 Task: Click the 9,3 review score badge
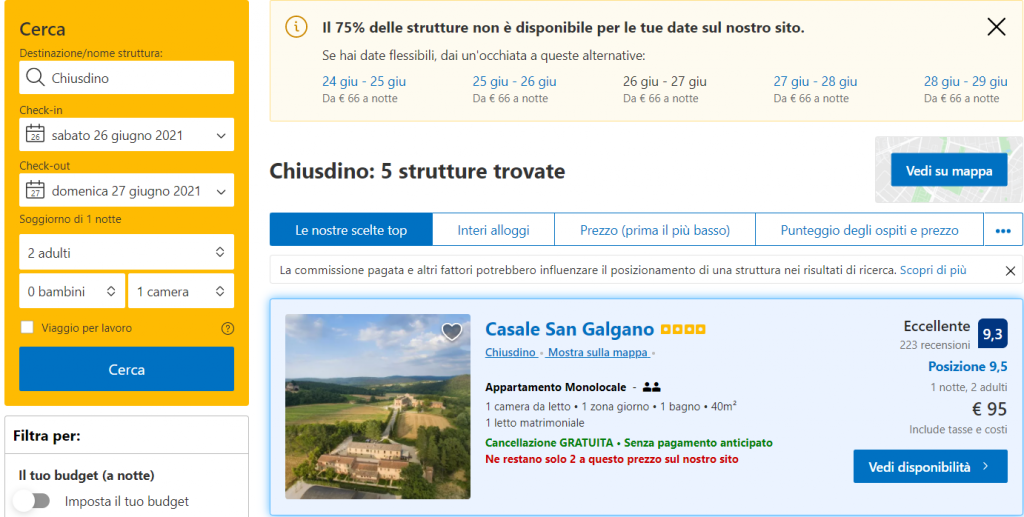coord(993,334)
